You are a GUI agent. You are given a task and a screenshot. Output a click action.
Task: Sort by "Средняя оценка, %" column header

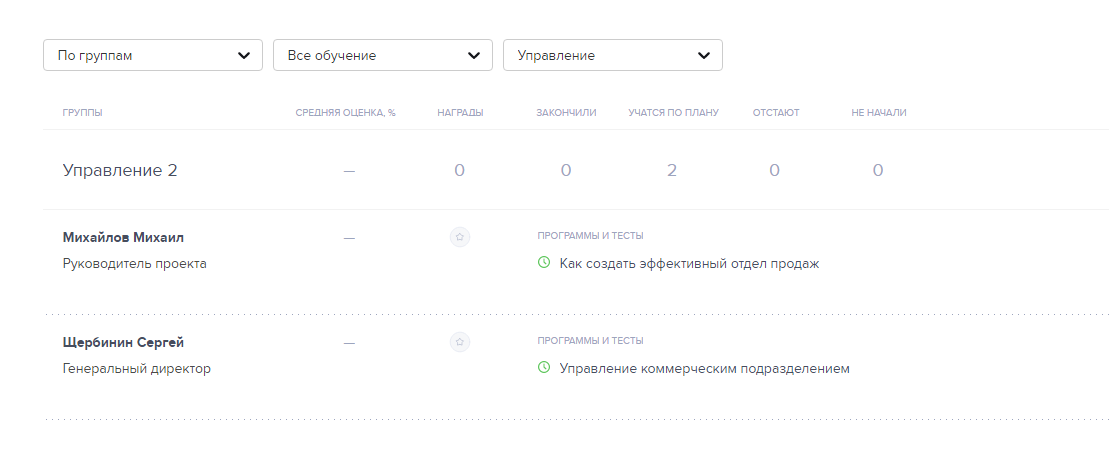point(345,113)
